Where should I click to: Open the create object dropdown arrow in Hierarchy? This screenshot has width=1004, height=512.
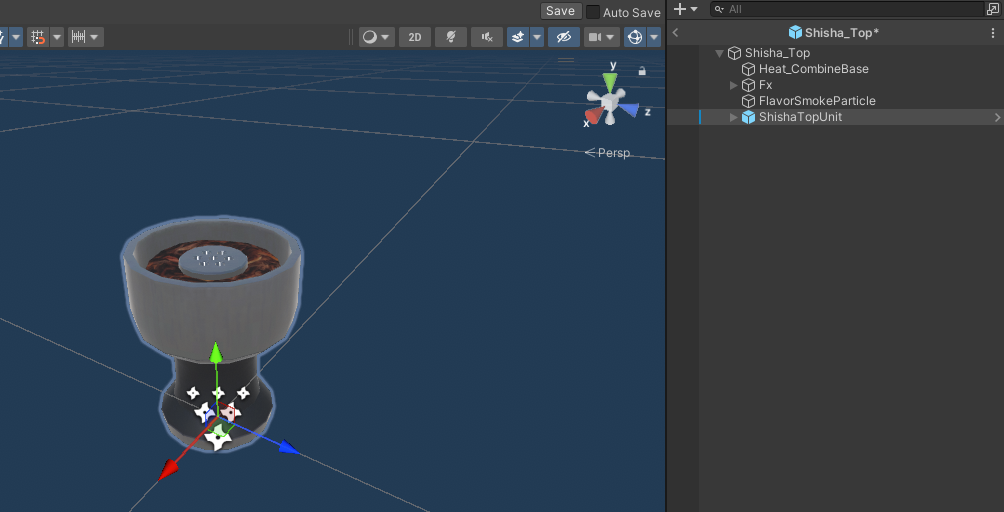694,9
